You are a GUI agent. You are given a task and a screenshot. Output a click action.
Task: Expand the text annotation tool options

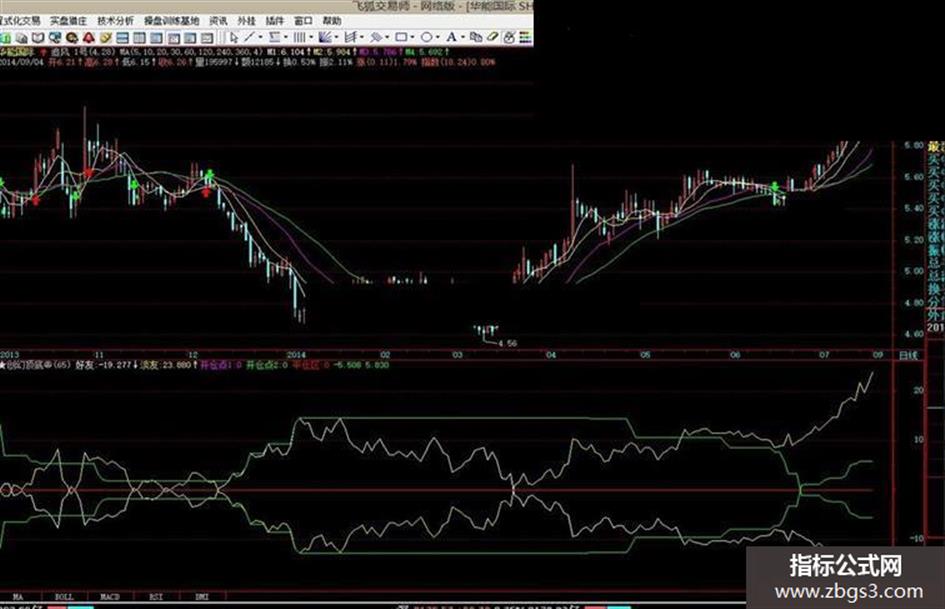pos(463,37)
